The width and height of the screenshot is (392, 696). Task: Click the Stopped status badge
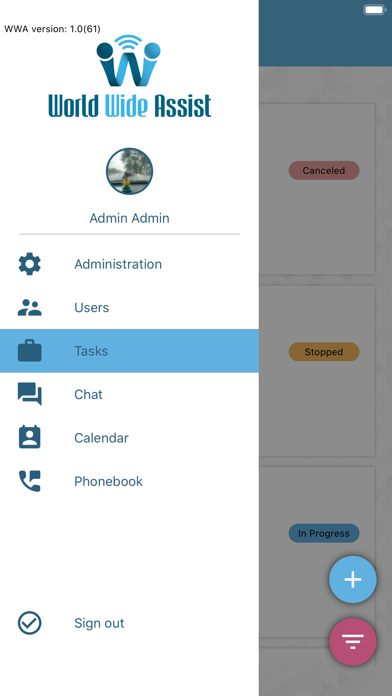point(324,352)
